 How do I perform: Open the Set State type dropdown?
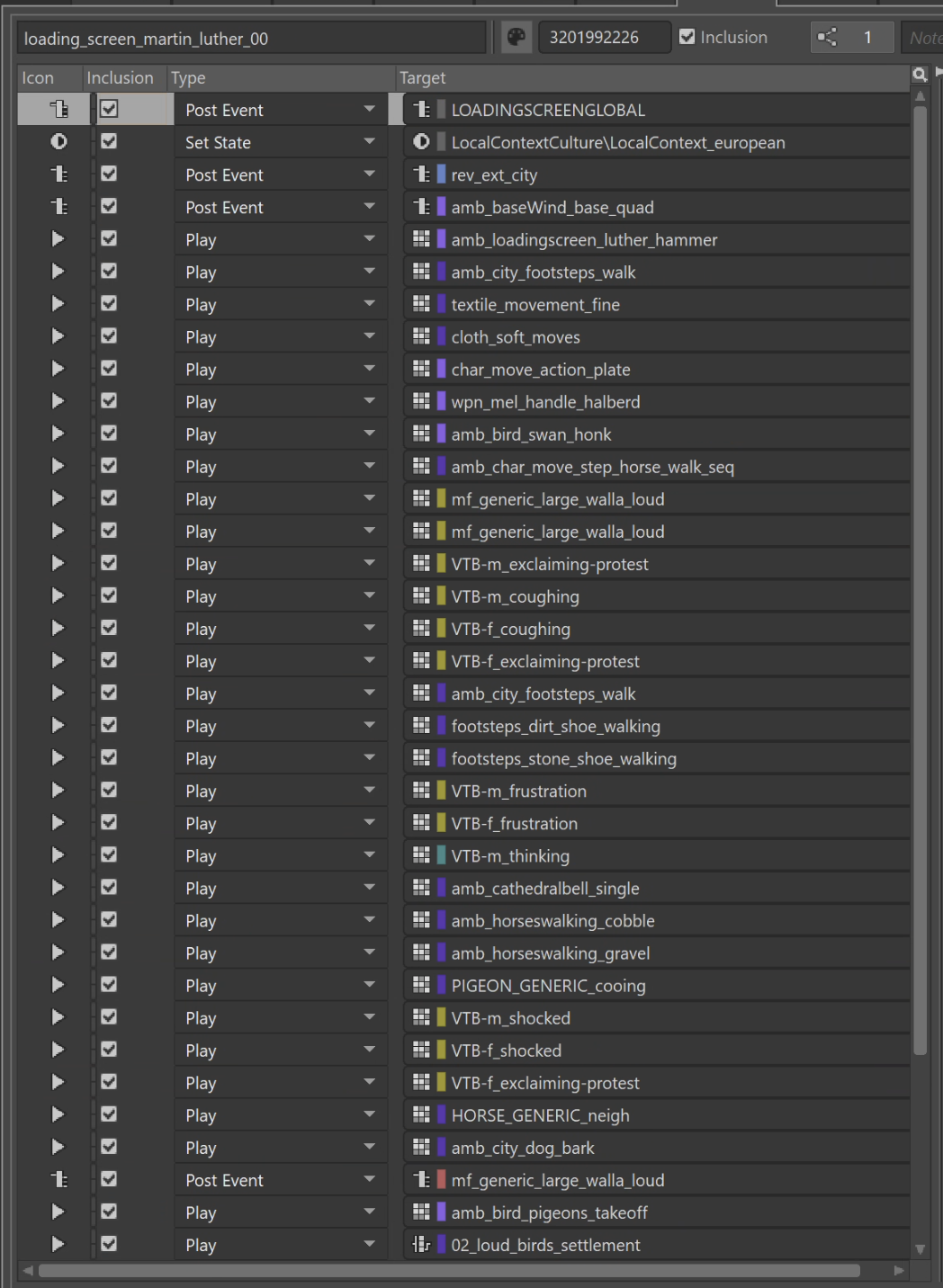coord(369,141)
